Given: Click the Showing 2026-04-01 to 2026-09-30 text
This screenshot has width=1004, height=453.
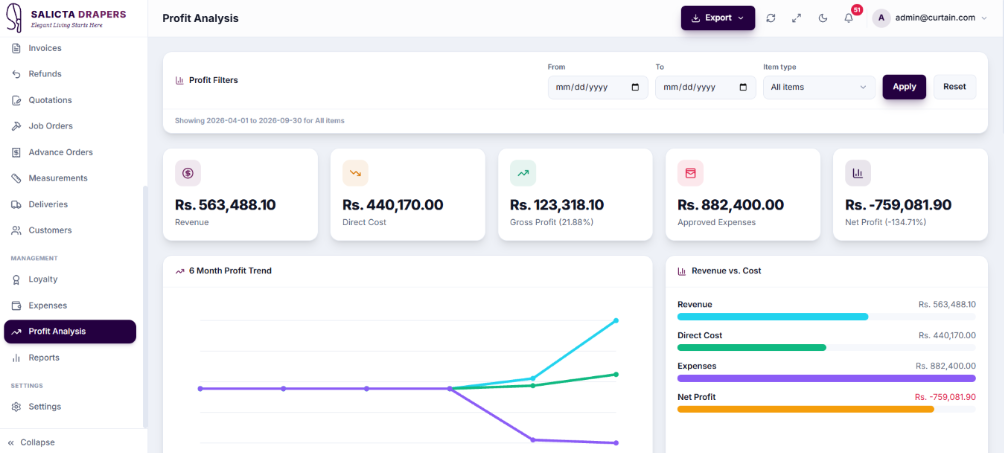Looking at the screenshot, I should click(x=259, y=120).
